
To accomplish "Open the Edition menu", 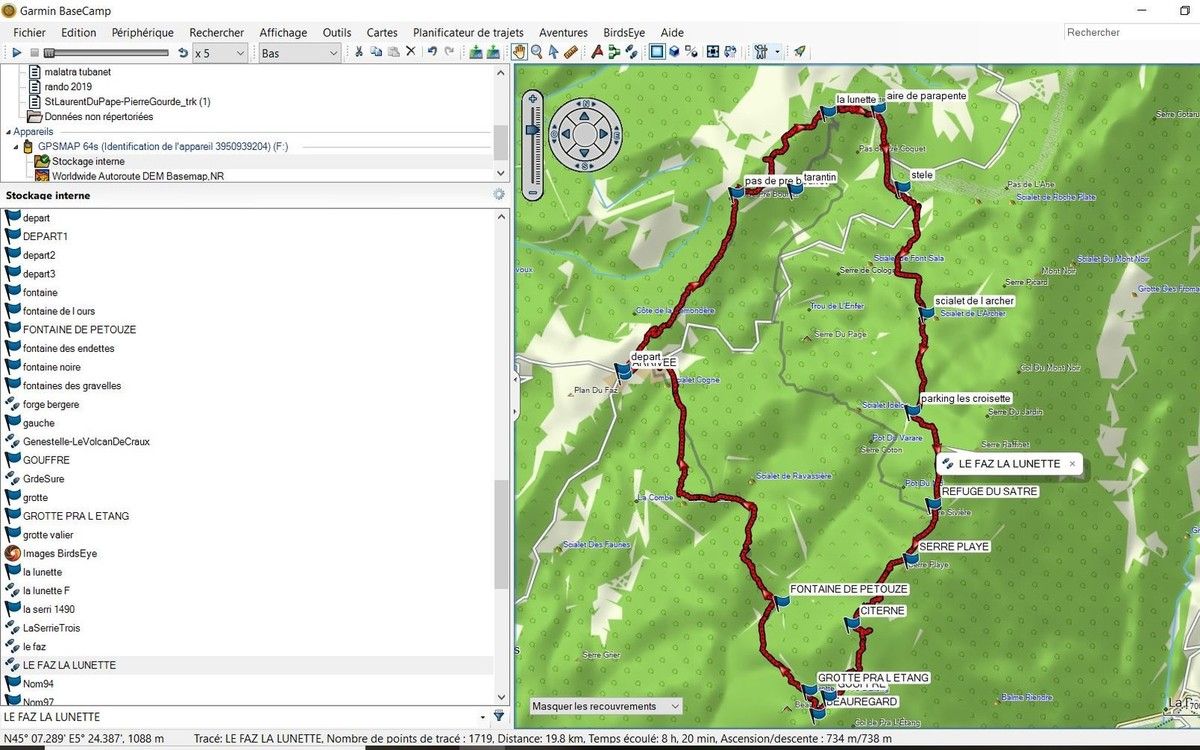I will (79, 32).
